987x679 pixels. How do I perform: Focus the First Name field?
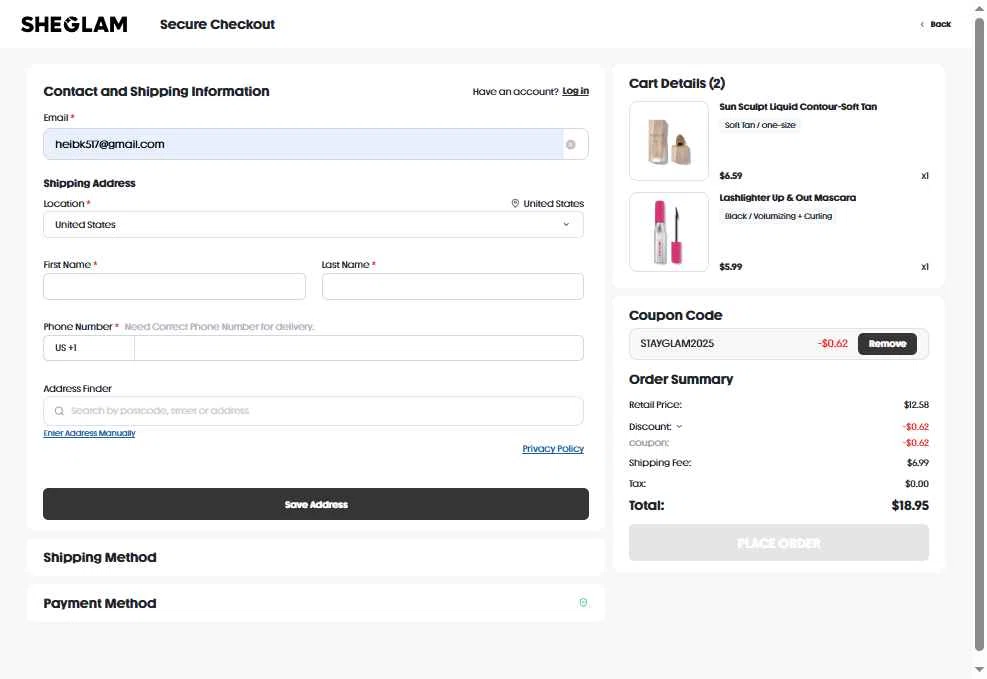point(174,287)
